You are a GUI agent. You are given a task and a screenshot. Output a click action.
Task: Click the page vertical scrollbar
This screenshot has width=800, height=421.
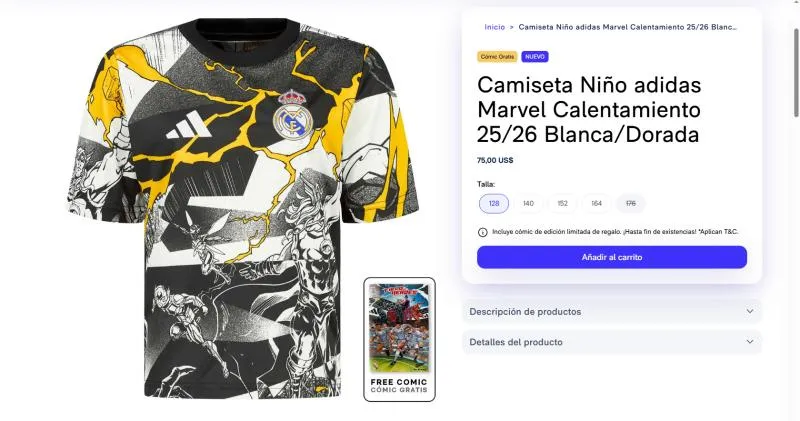coord(796,71)
